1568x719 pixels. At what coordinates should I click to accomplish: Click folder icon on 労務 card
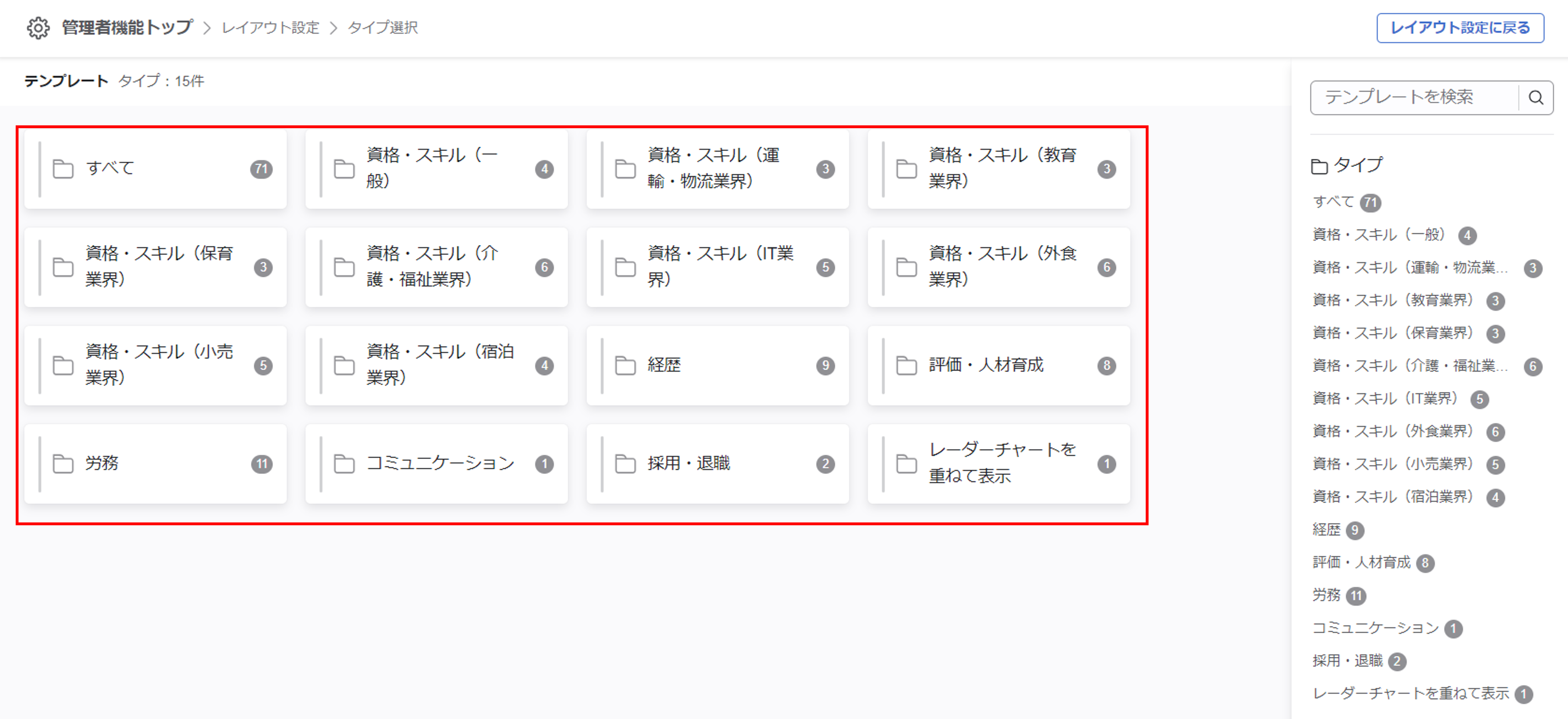pyautogui.click(x=63, y=464)
